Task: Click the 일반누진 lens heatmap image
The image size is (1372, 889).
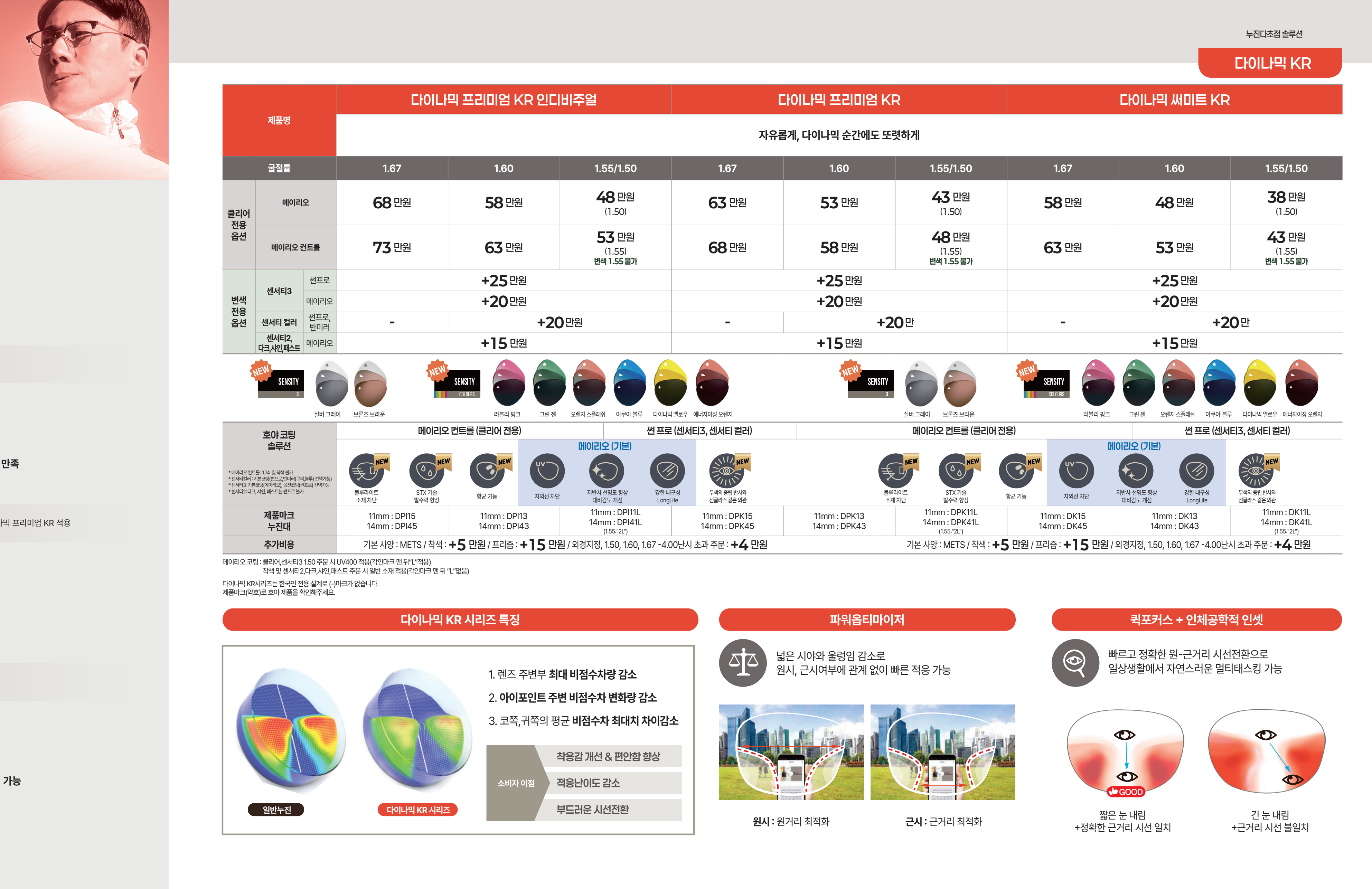Action: 291,730
